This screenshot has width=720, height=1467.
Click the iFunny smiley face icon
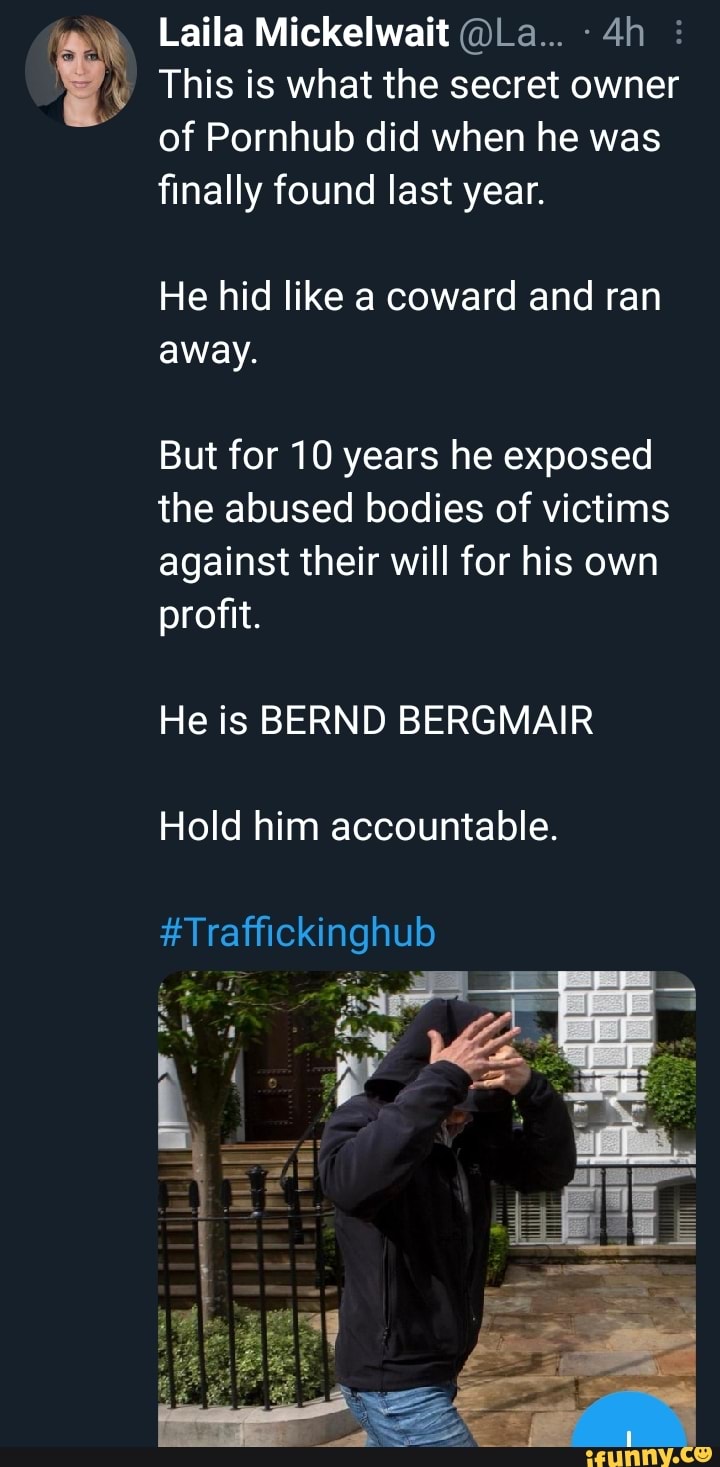coord(702,1453)
